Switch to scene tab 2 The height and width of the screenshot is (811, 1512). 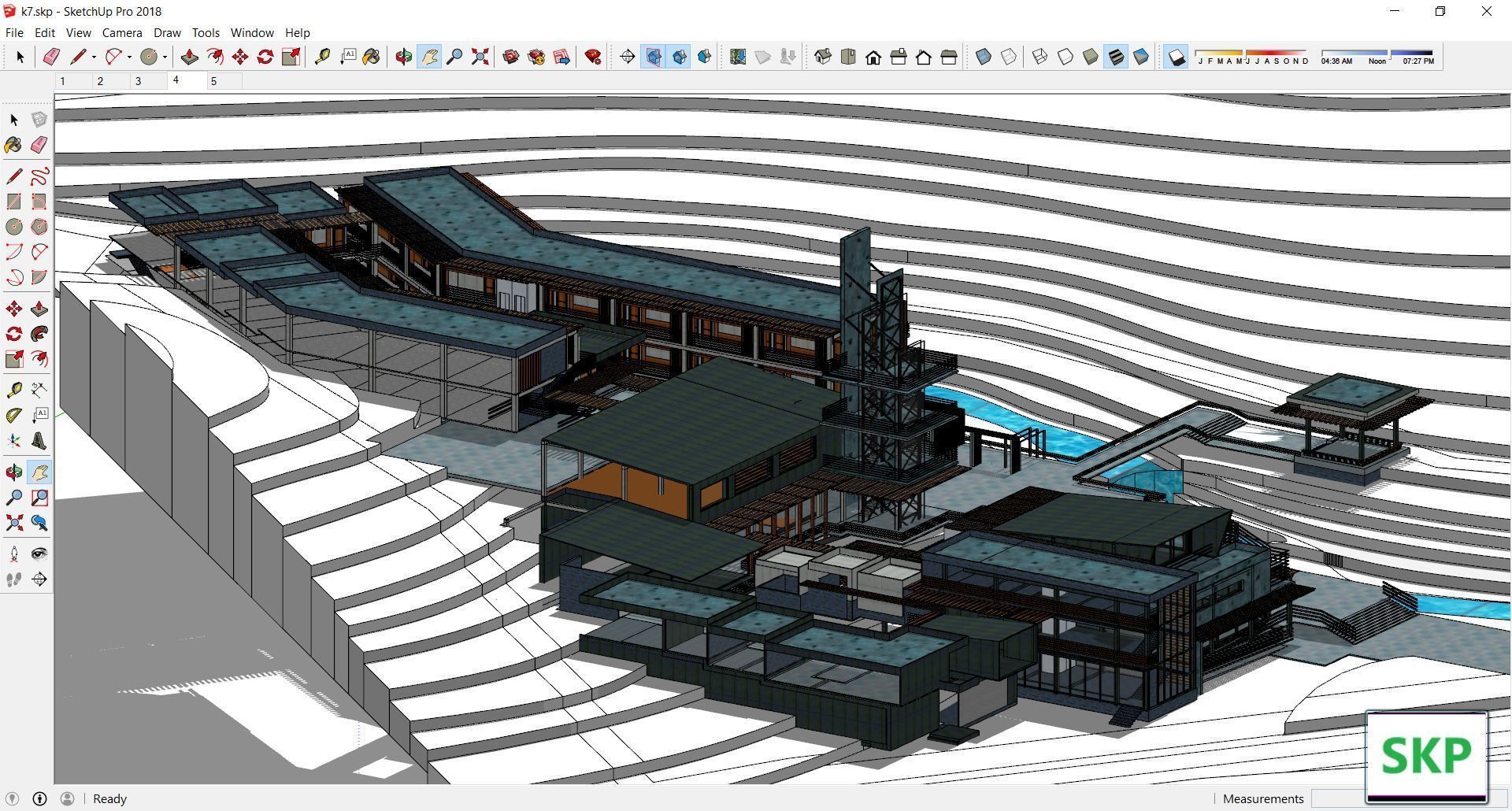click(100, 80)
